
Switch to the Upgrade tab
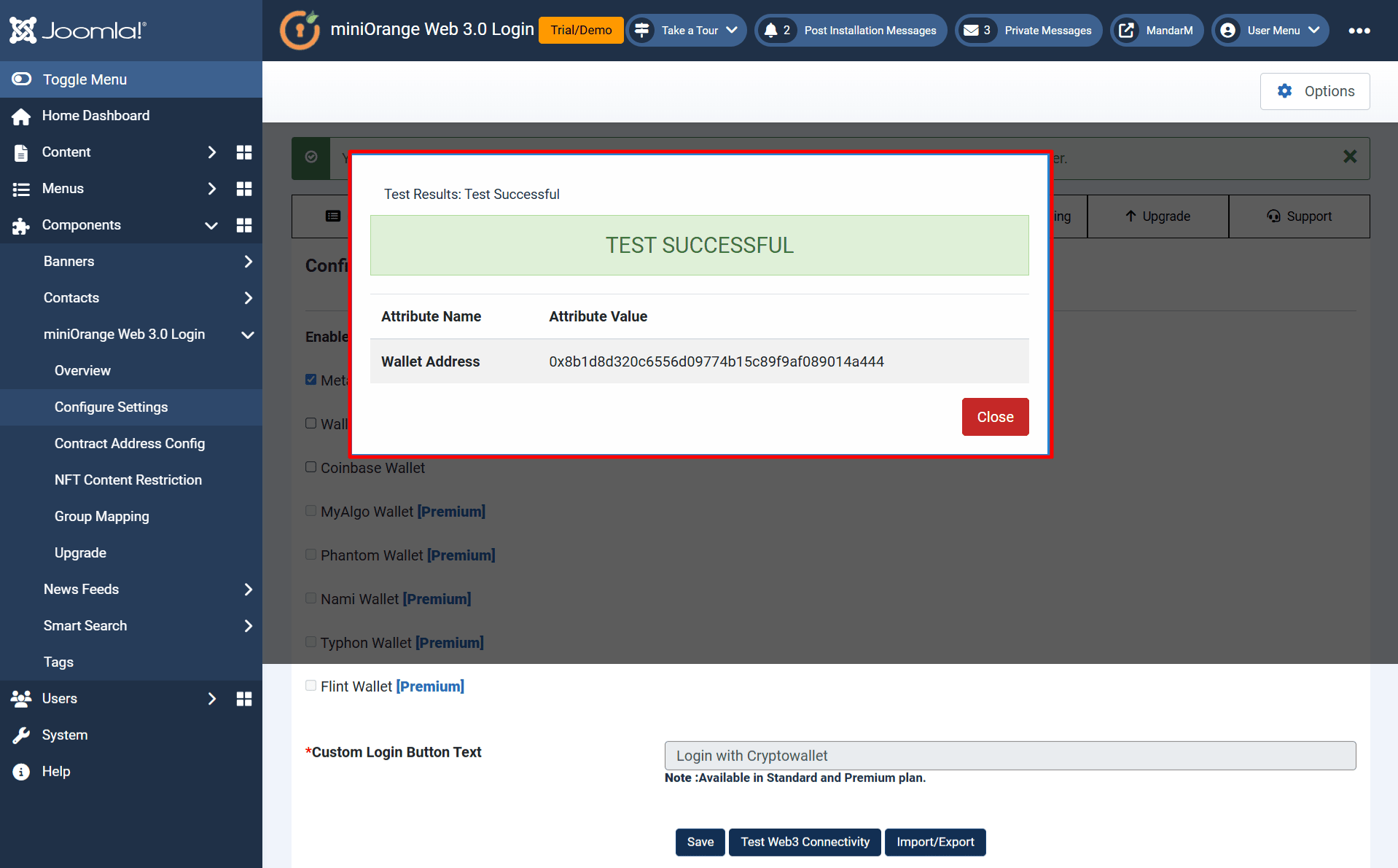click(1157, 216)
